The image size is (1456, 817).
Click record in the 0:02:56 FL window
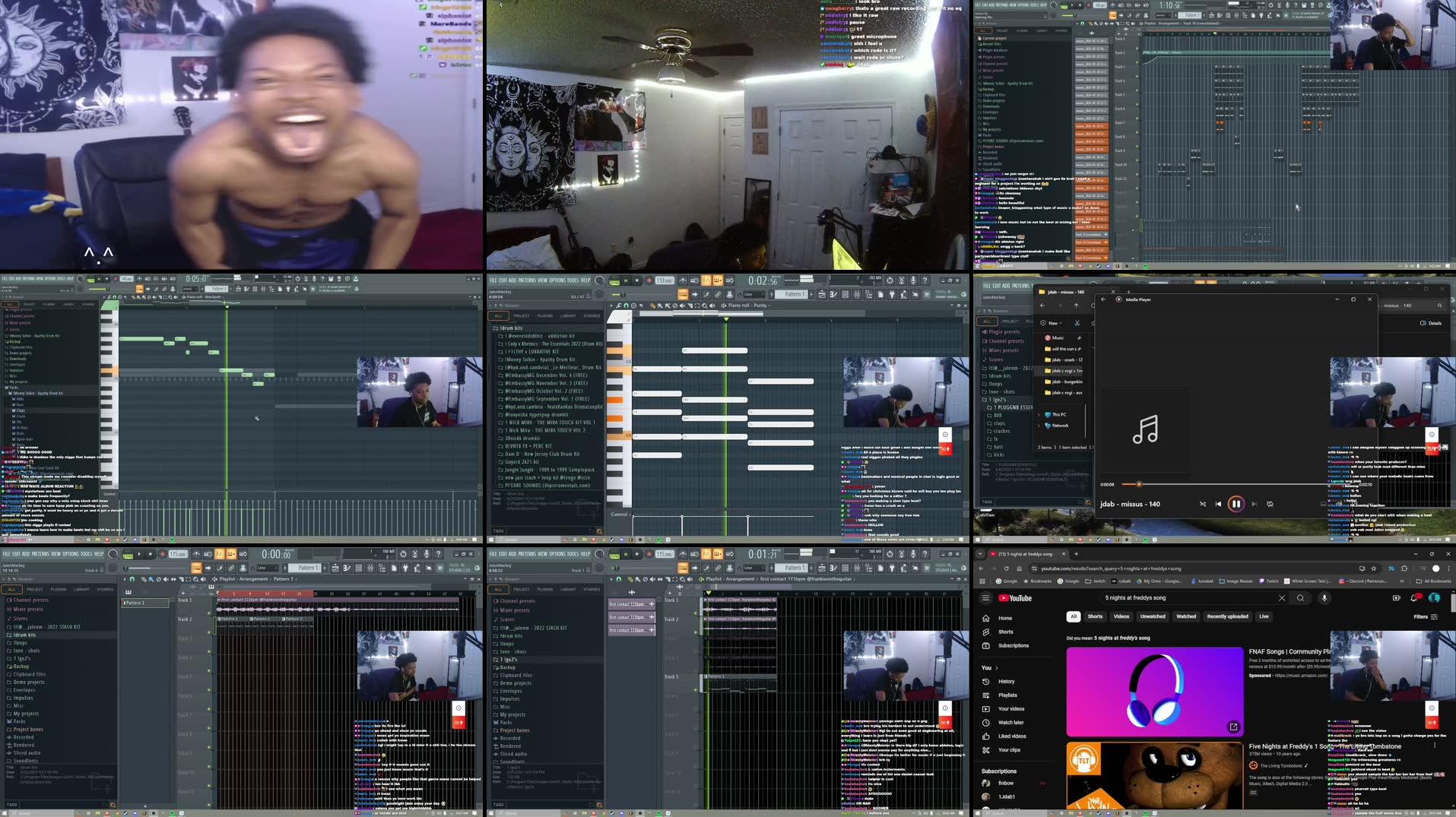point(649,280)
